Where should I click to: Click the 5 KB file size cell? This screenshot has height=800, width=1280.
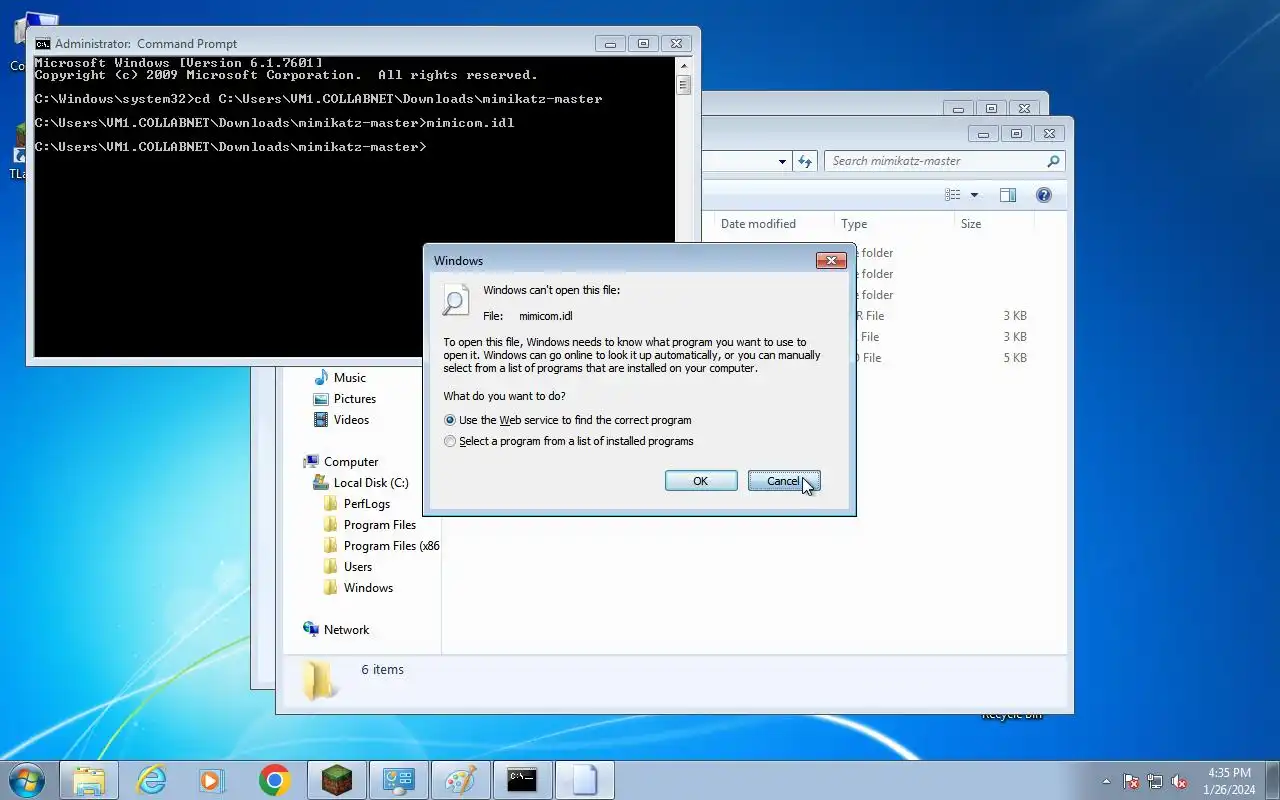1015,358
